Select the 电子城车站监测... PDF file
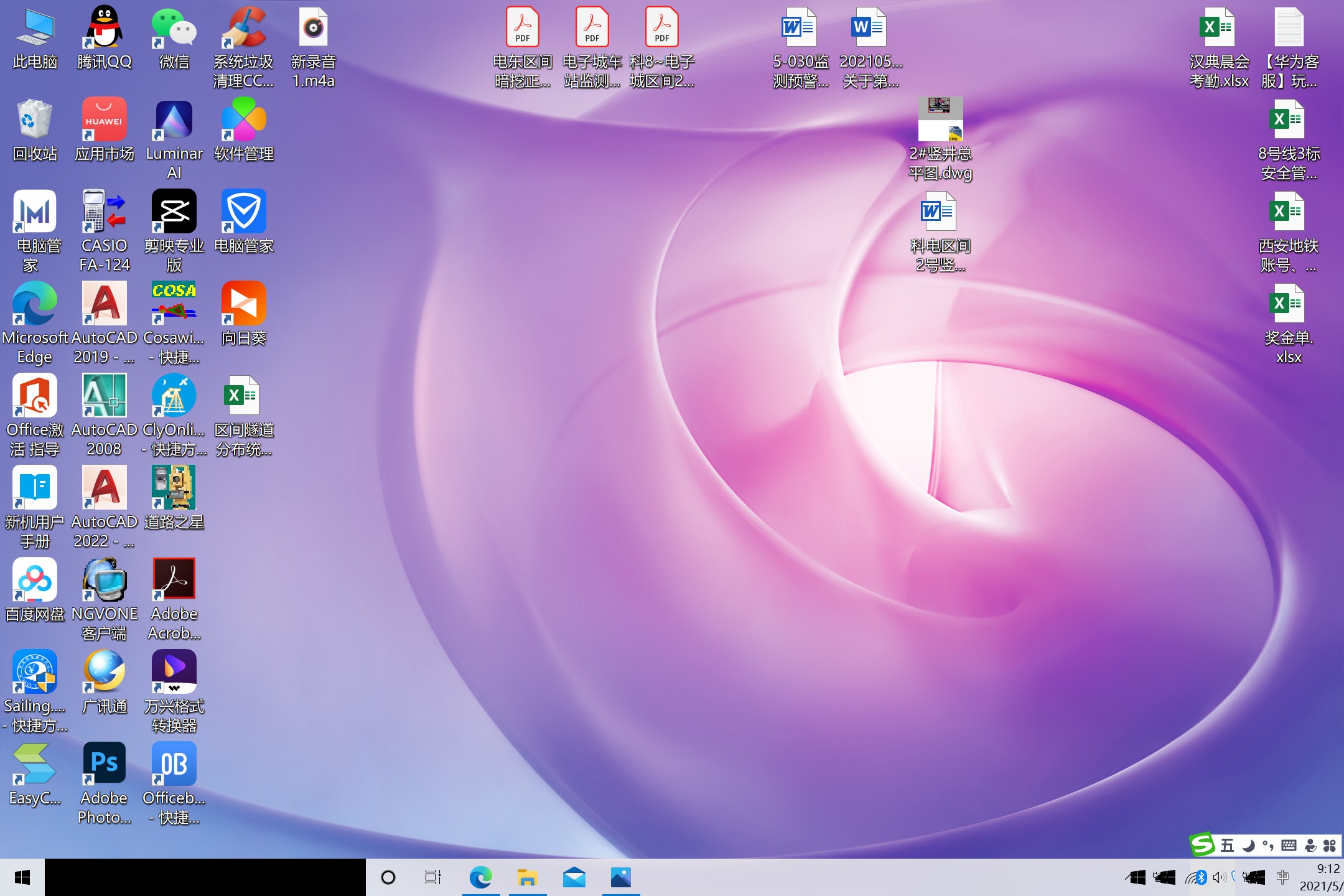 [592, 47]
